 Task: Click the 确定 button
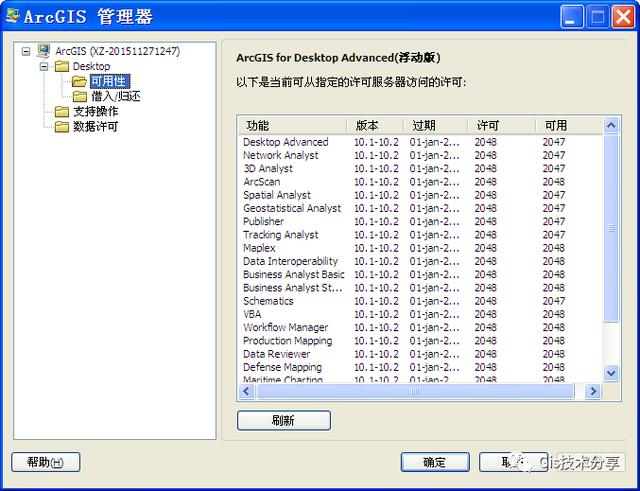point(435,462)
